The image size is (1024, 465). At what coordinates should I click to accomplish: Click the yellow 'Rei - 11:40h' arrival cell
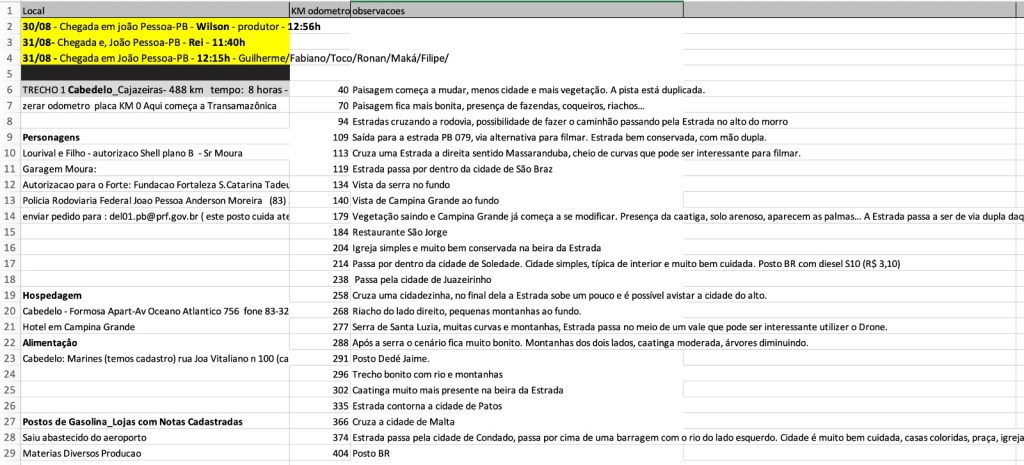150,42
